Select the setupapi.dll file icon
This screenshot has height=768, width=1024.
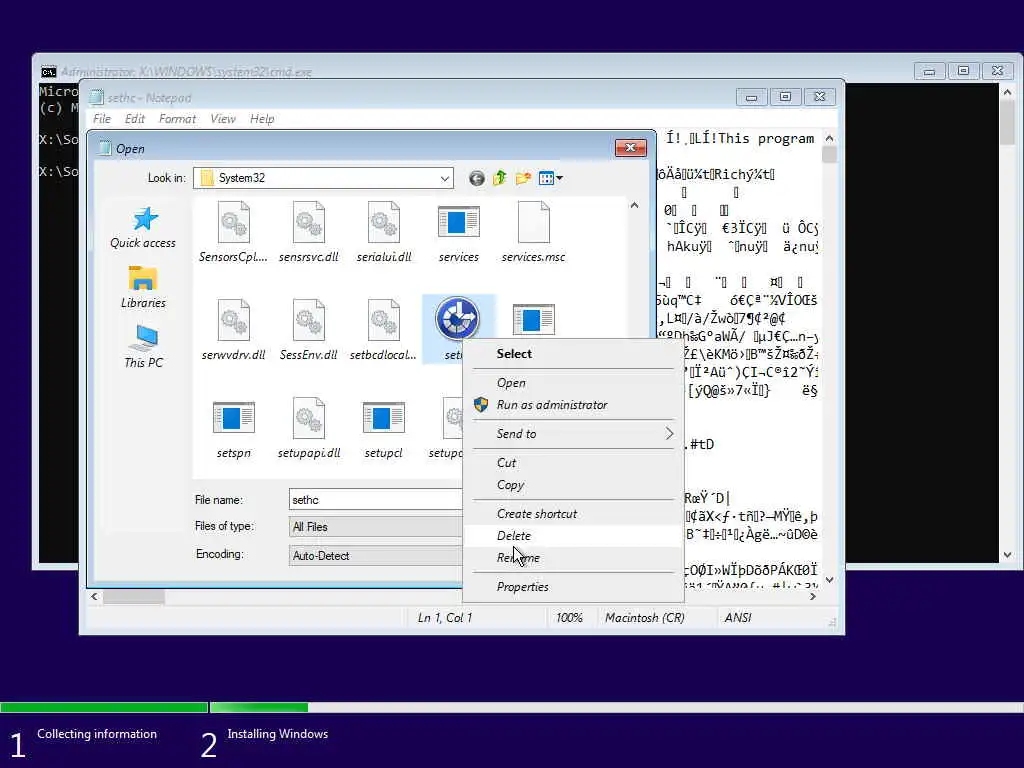tap(308, 419)
